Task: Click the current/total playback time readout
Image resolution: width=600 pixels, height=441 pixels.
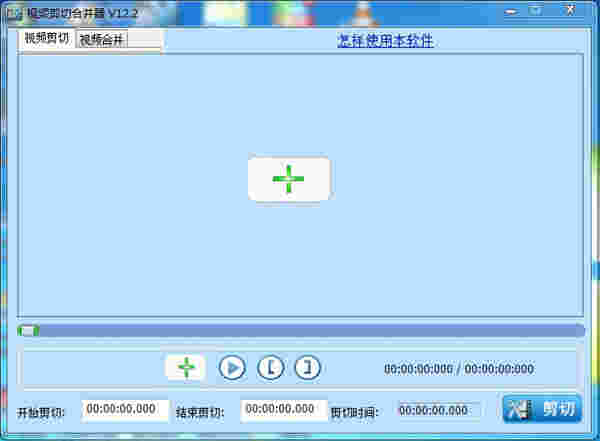Action: pos(459,369)
